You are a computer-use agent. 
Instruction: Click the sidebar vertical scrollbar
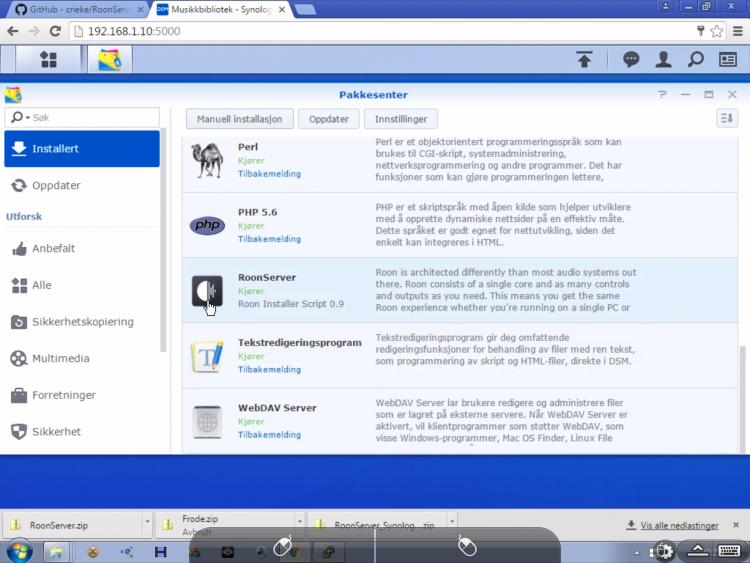tap(163, 239)
